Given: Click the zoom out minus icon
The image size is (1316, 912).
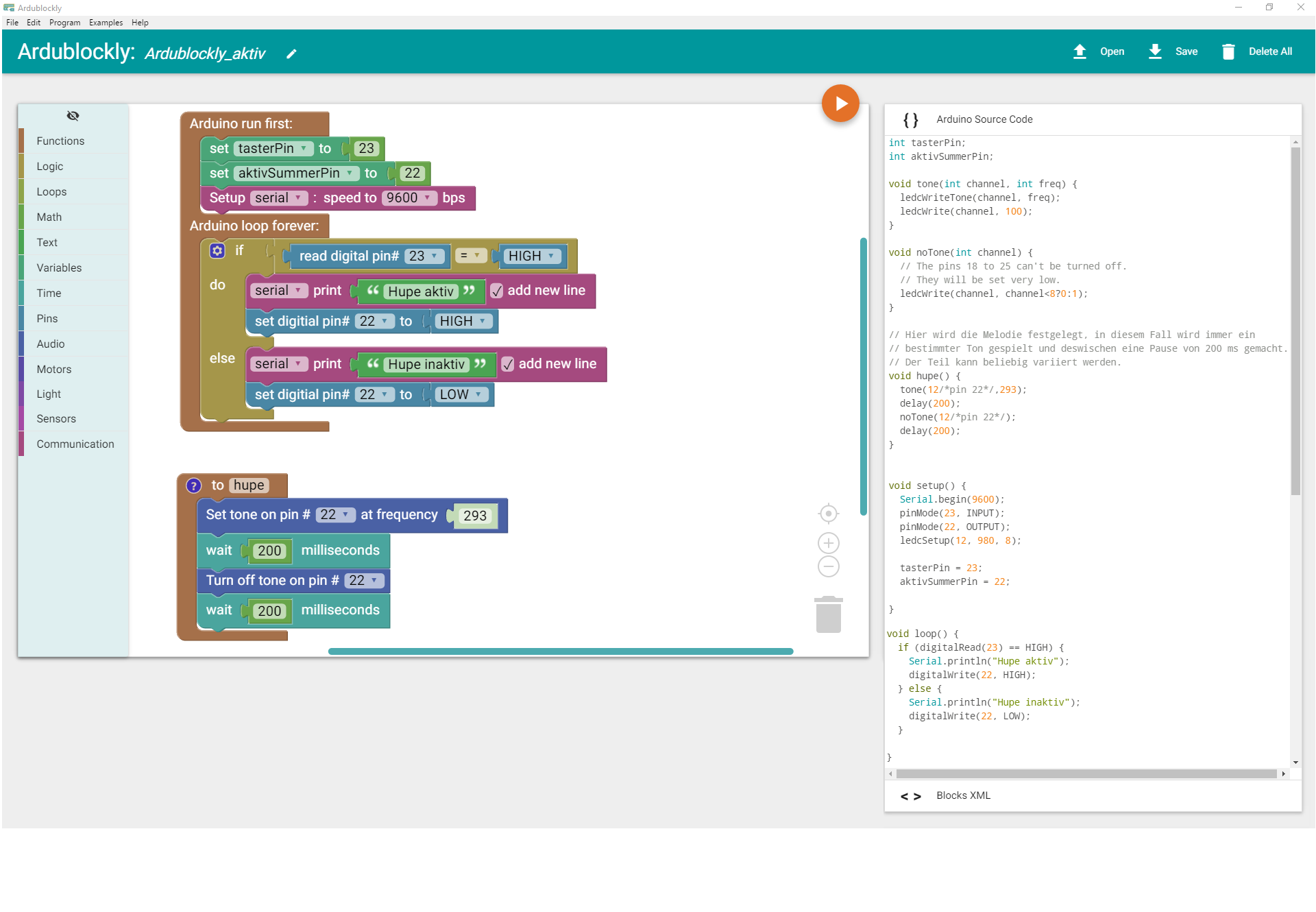Looking at the screenshot, I should coord(828,567).
